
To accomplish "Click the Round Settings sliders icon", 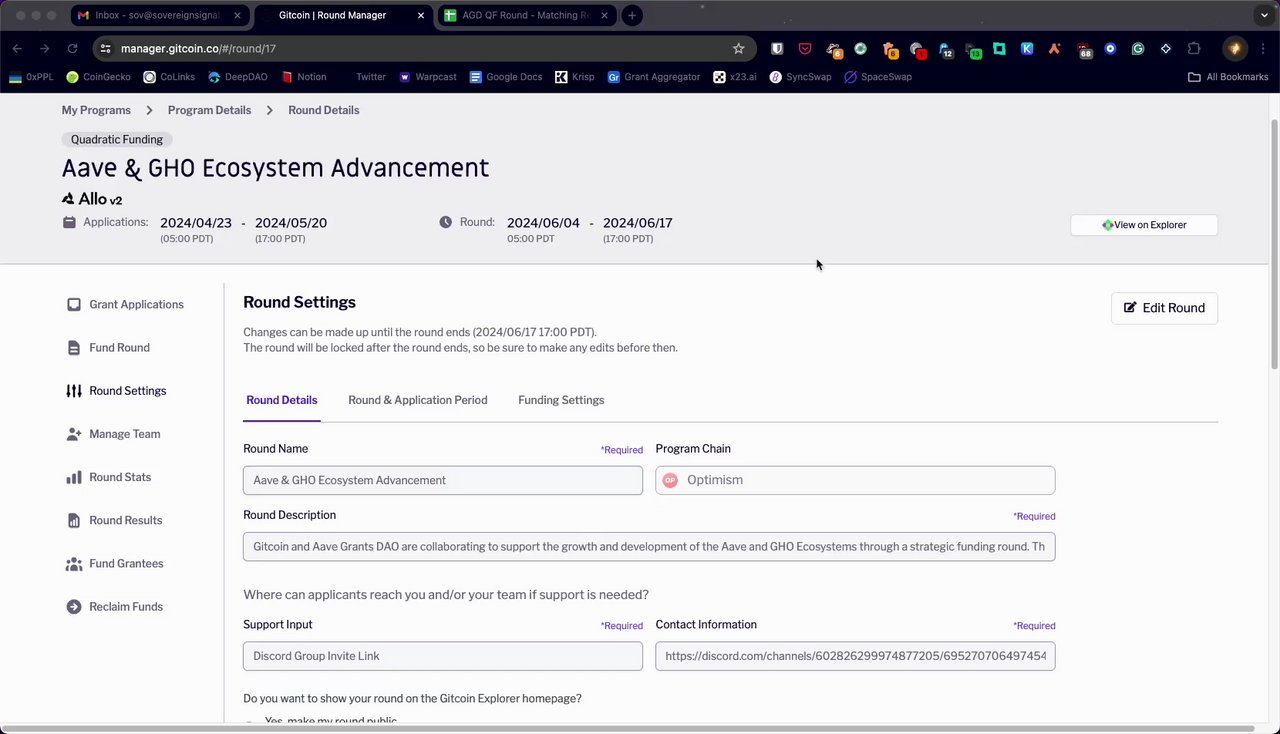I will click(74, 391).
